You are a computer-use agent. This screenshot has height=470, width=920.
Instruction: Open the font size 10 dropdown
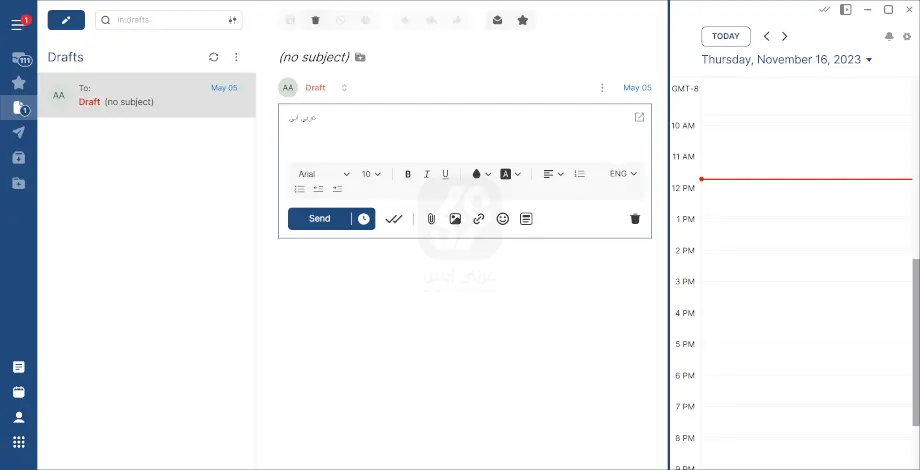[371, 174]
